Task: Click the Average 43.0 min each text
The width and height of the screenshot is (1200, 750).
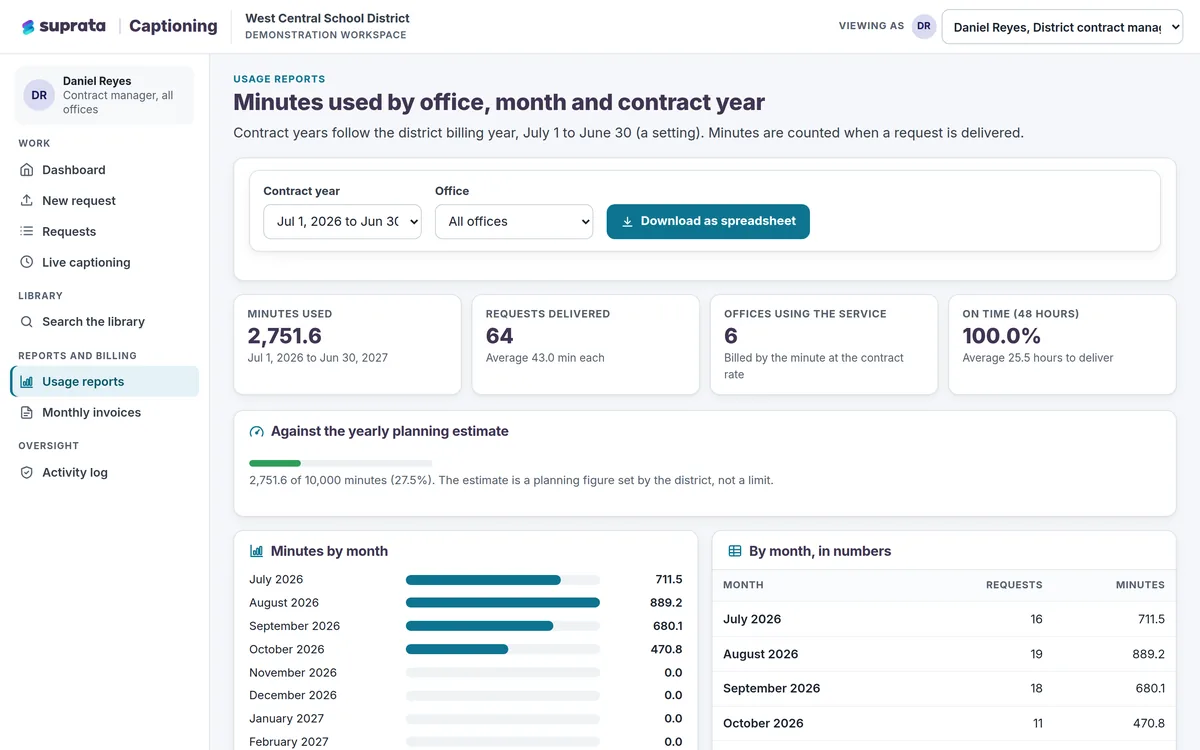Action: click(545, 358)
